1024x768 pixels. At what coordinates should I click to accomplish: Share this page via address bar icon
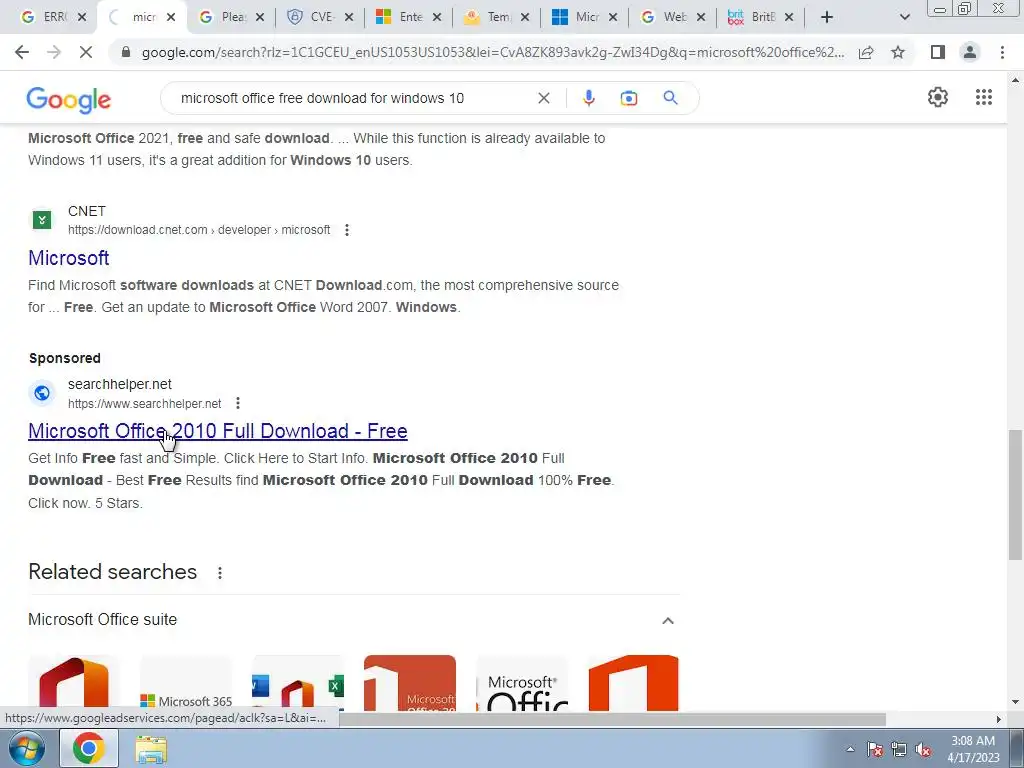[866, 52]
